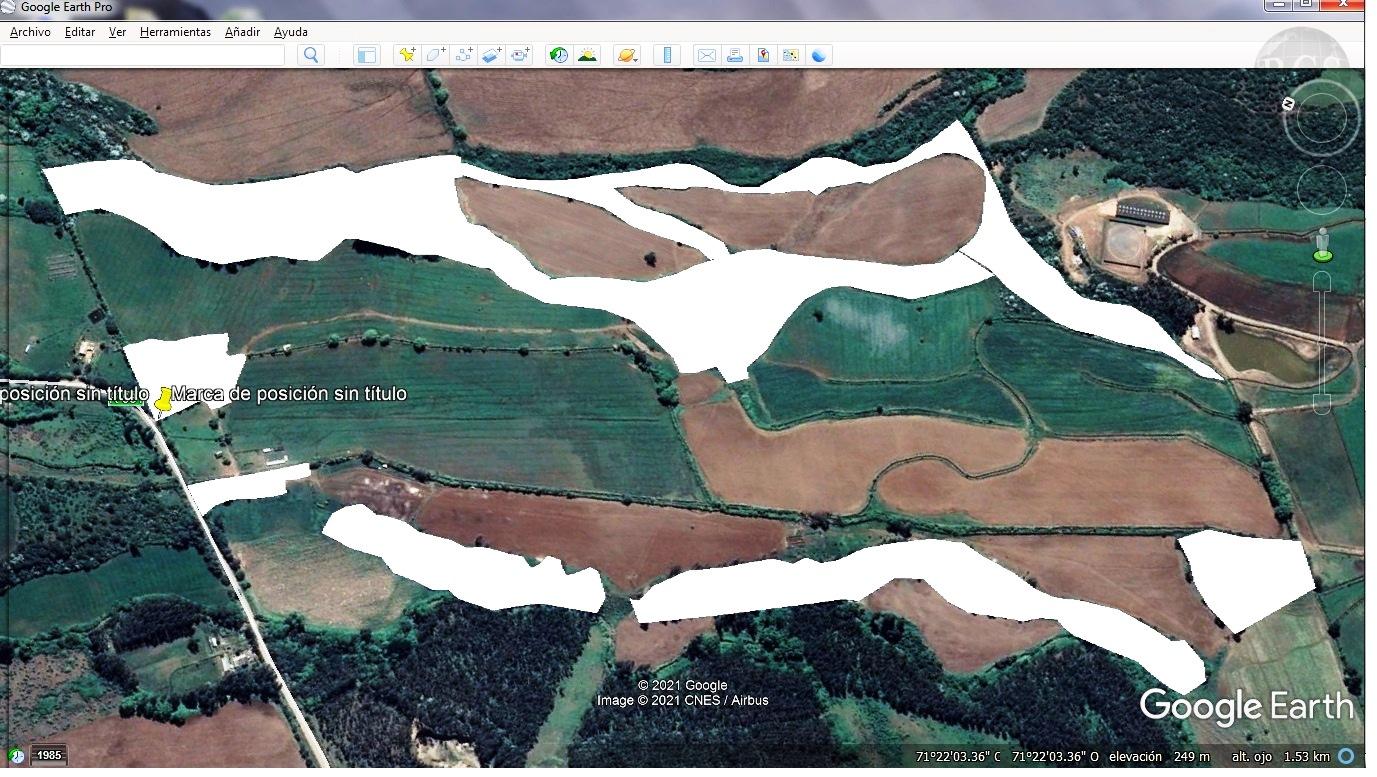The width and height of the screenshot is (1377, 777).
Task: Select the Add Path tool
Action: tap(463, 55)
